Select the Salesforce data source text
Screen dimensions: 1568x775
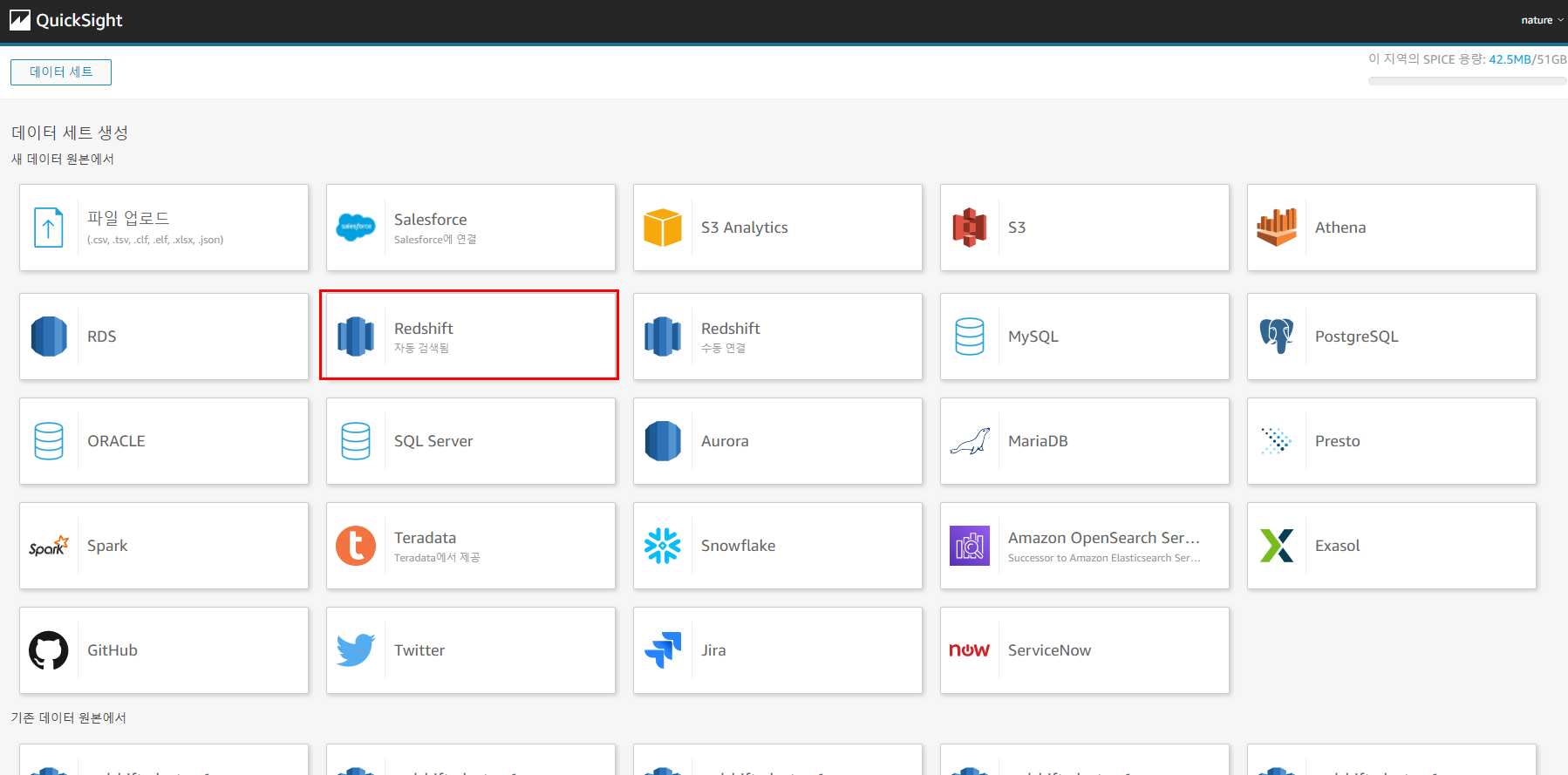coord(431,220)
